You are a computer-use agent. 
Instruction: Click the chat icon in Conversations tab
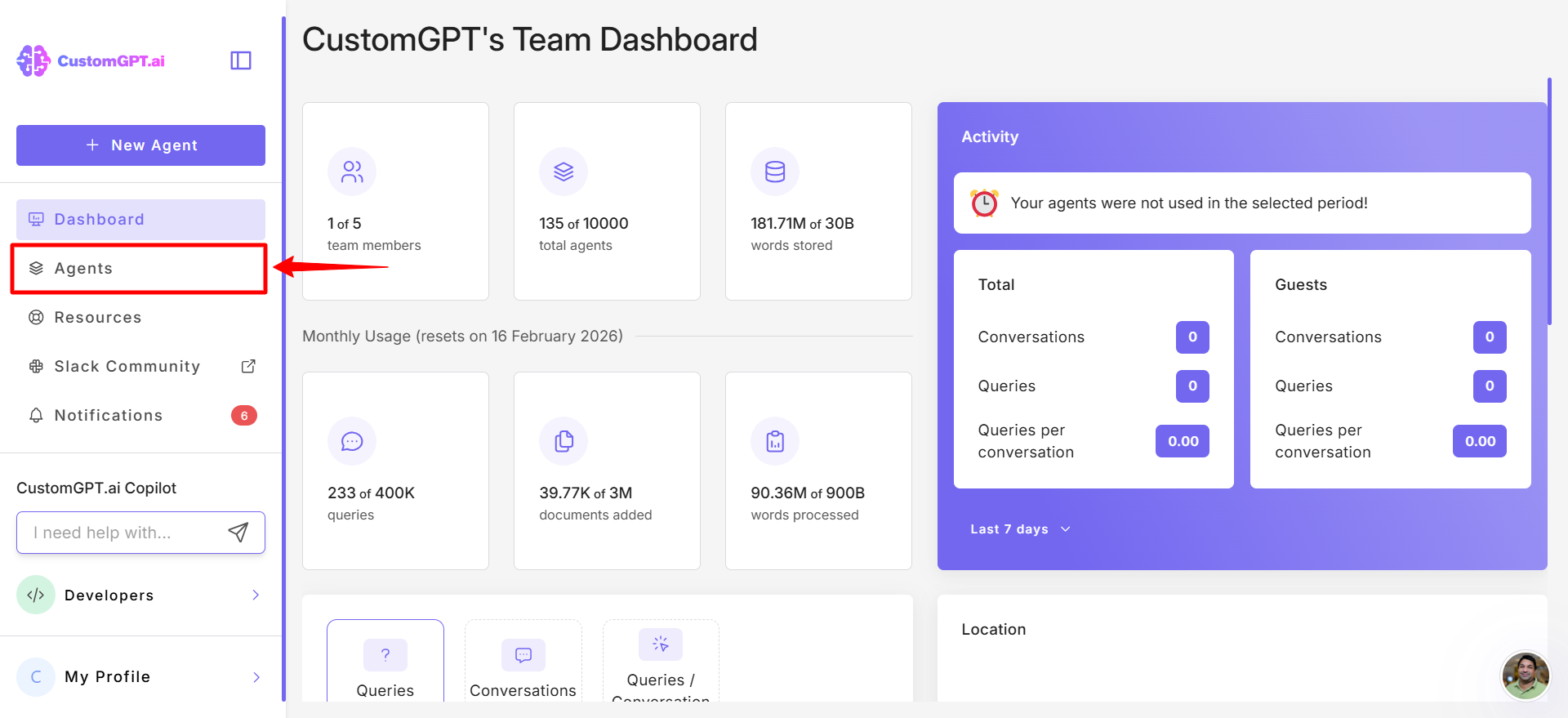click(523, 654)
